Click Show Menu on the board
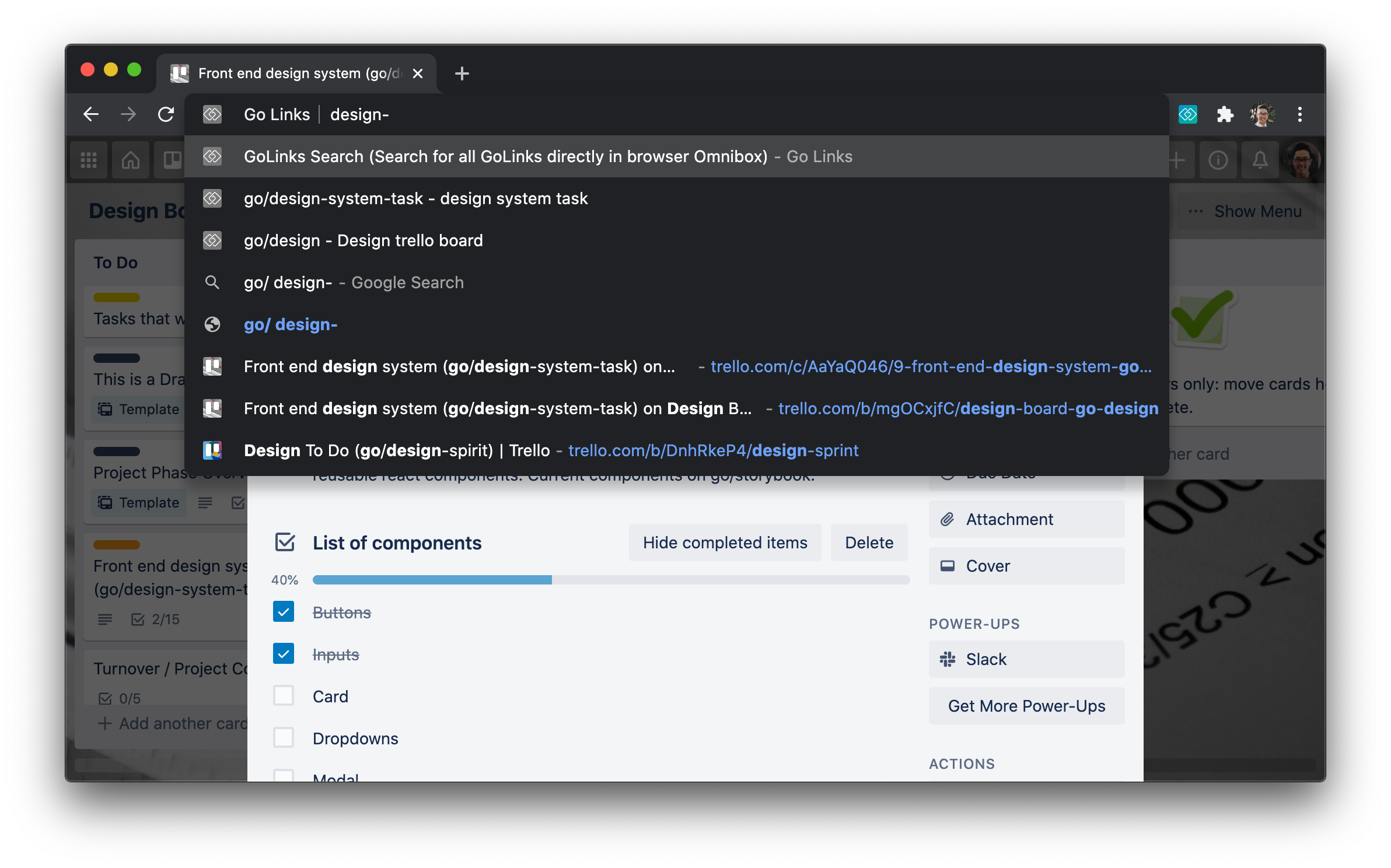This screenshot has height=868, width=1391. 1245,211
